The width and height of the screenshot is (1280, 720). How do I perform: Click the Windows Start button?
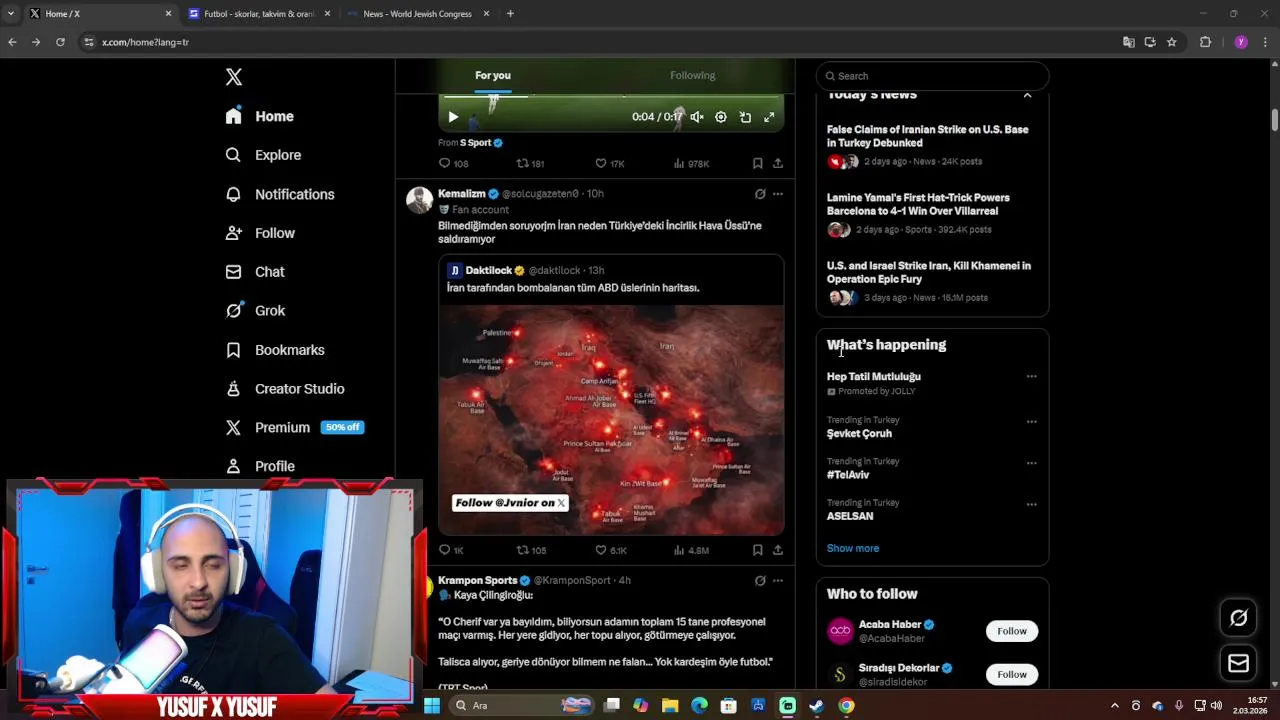coord(432,705)
